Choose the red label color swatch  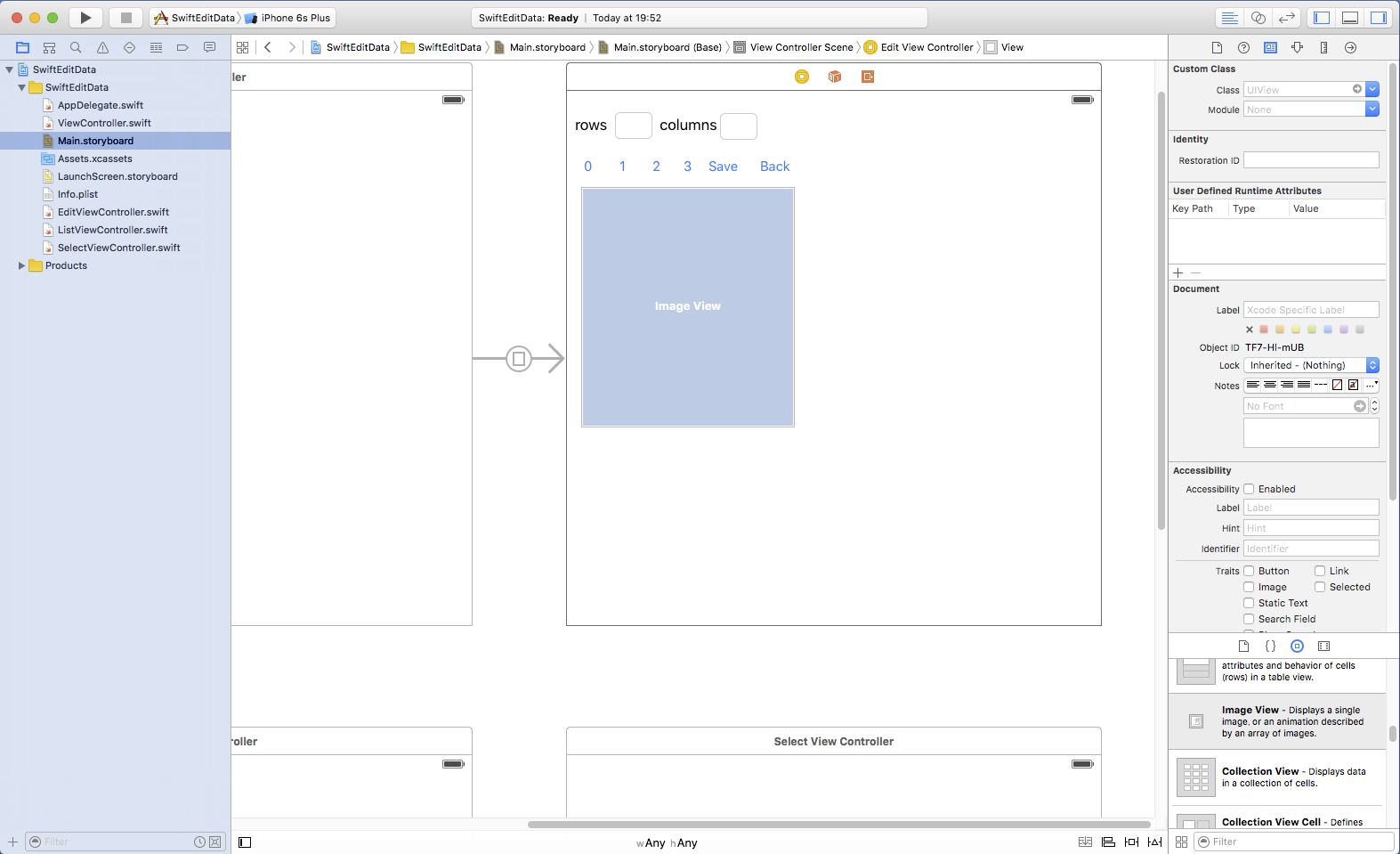point(1264,329)
